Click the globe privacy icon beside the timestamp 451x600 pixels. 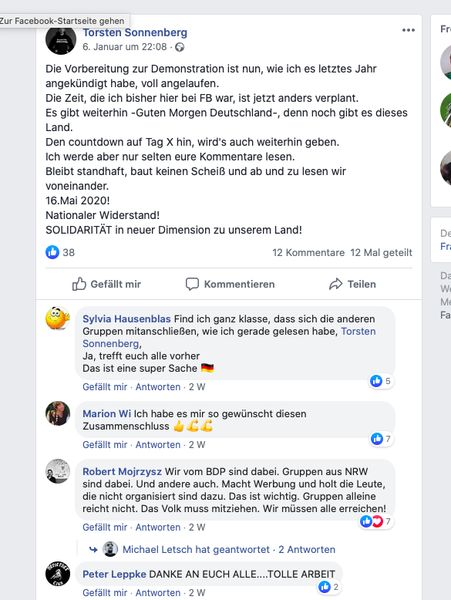coord(179,47)
